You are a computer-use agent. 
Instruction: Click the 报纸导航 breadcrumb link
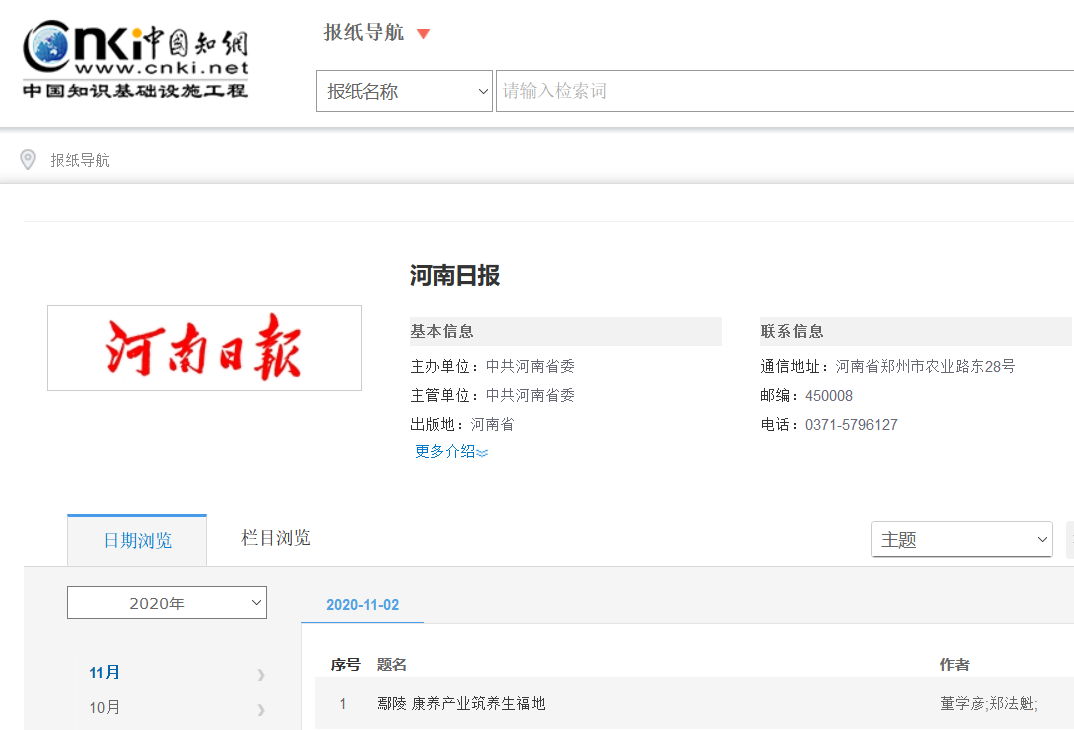(80, 160)
